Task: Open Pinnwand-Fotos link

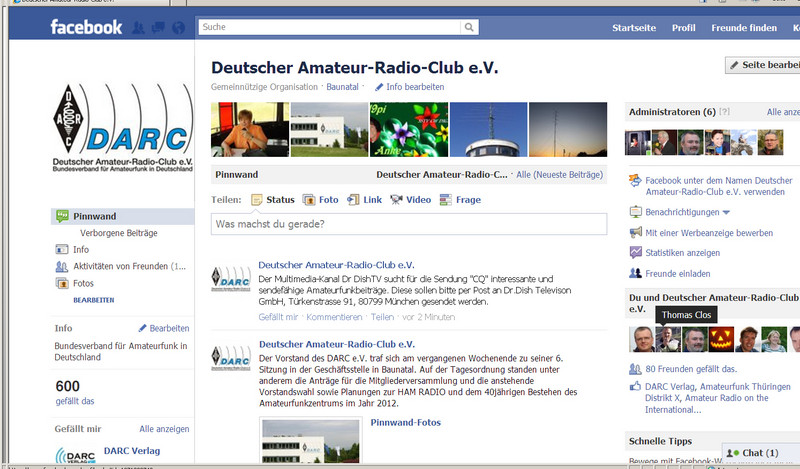Action: [x=406, y=423]
